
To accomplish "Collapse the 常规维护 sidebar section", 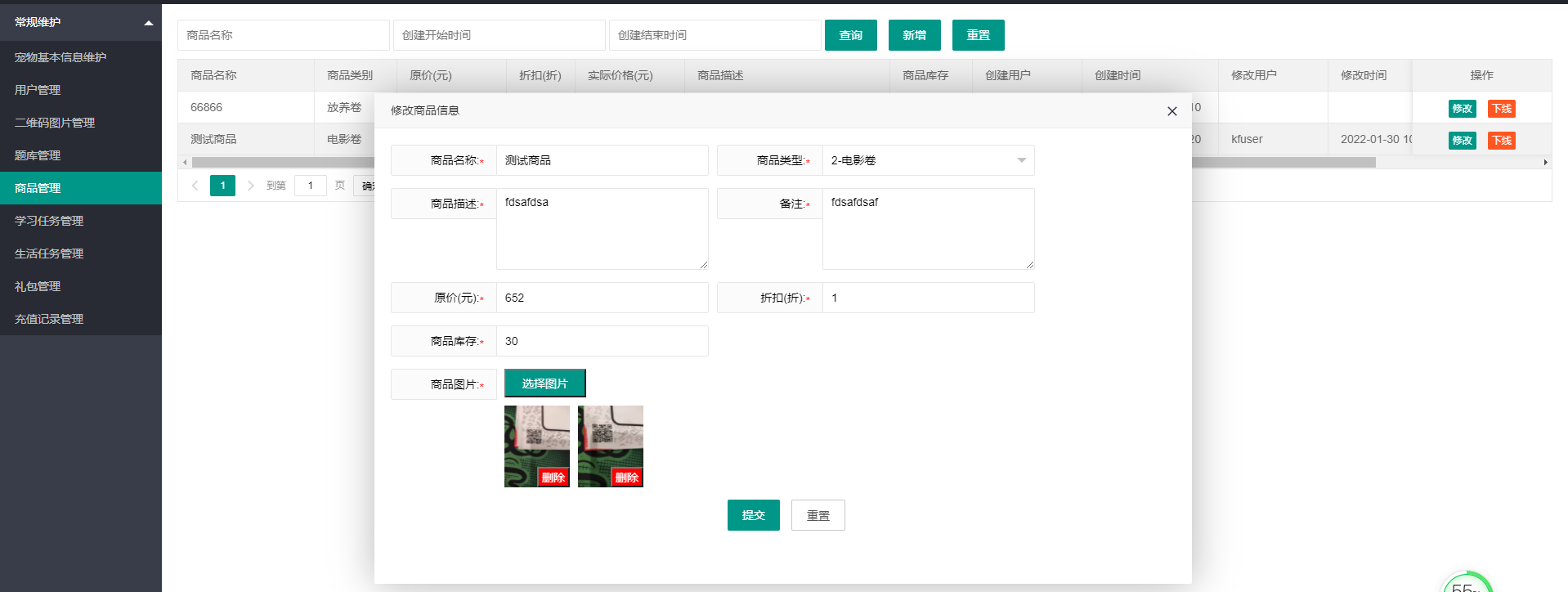I will [x=81, y=22].
